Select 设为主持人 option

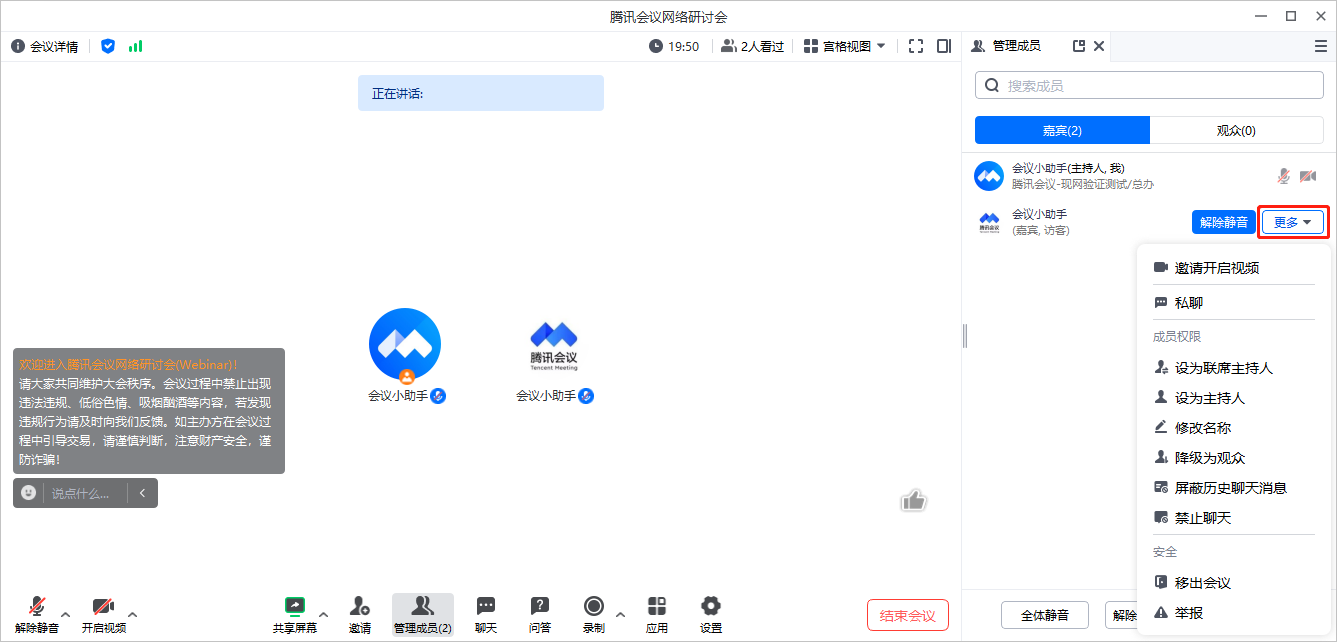pos(1236,398)
